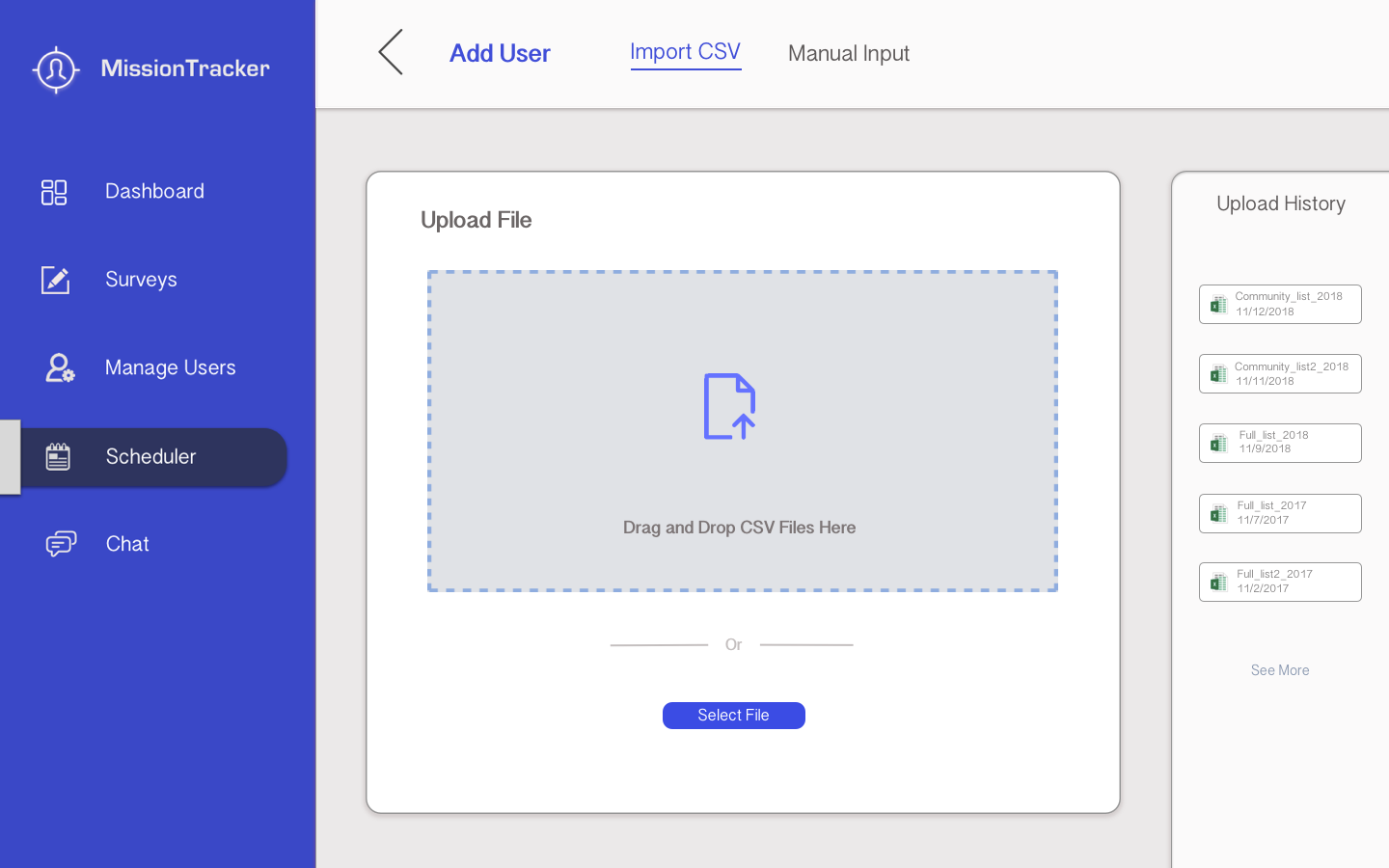
Task: Click the See More link
Action: tap(1279, 670)
